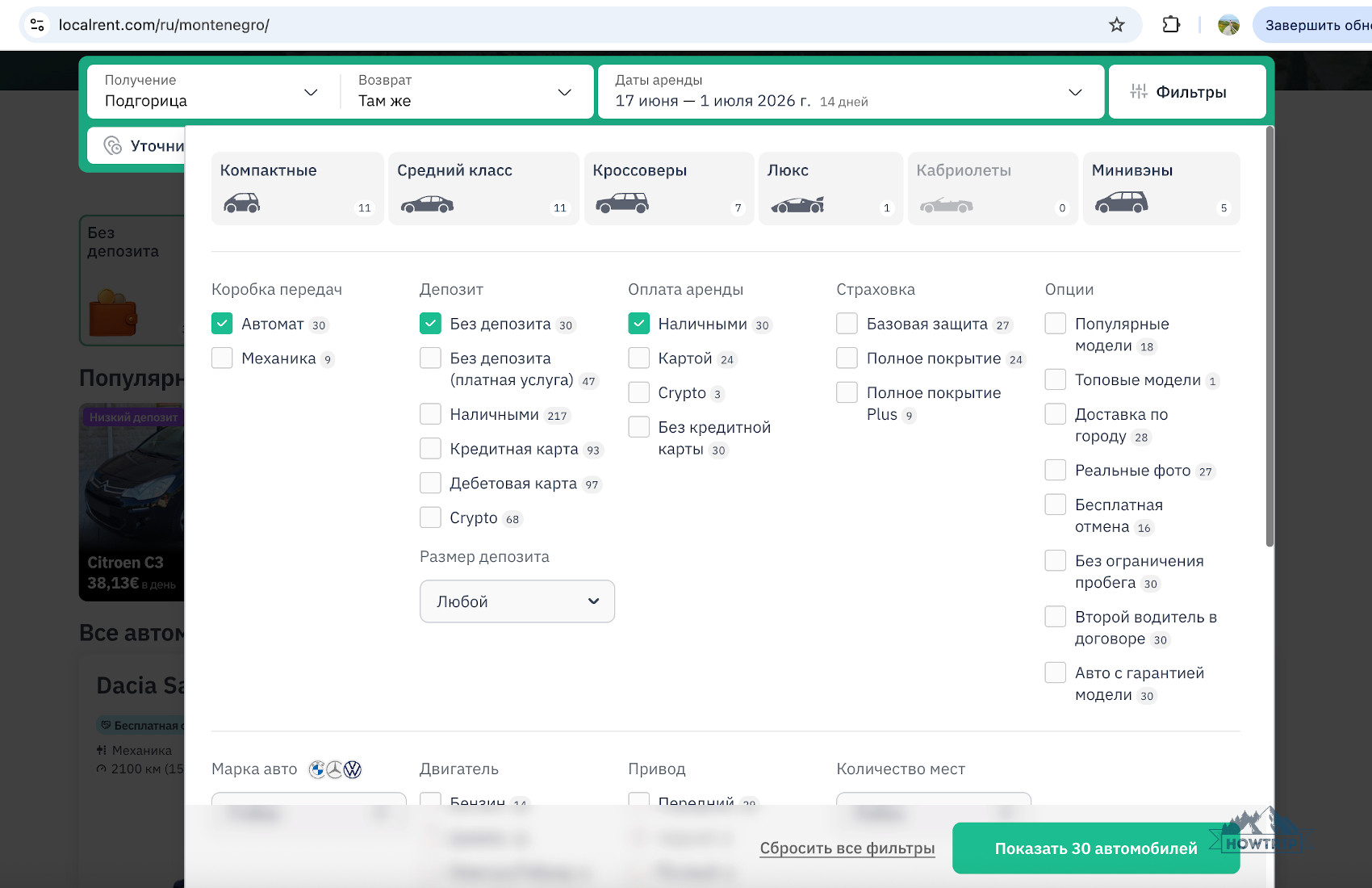Check Crypto under Депозит
Screen dimensions: 1372x888
tap(430, 517)
